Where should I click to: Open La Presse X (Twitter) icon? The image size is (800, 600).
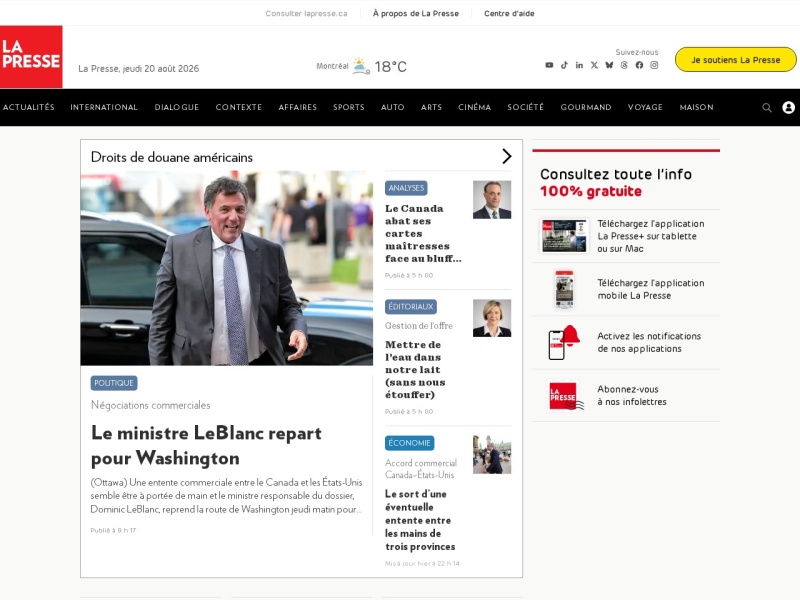coord(594,65)
